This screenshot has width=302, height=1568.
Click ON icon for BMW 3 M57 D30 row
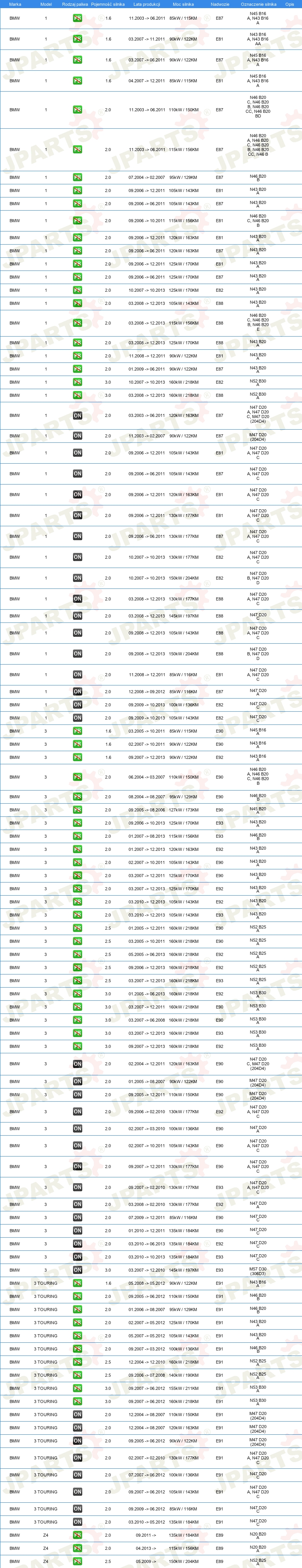tap(77, 1270)
